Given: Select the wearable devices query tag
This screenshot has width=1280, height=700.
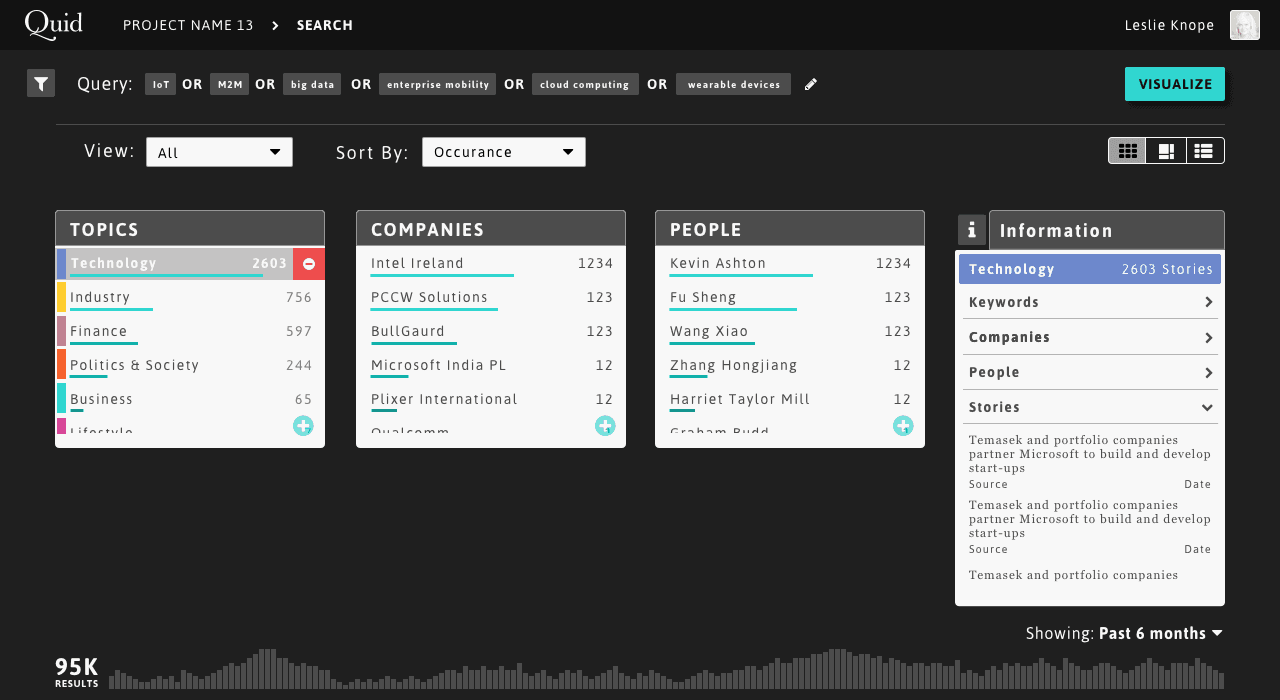Looking at the screenshot, I should click(734, 84).
